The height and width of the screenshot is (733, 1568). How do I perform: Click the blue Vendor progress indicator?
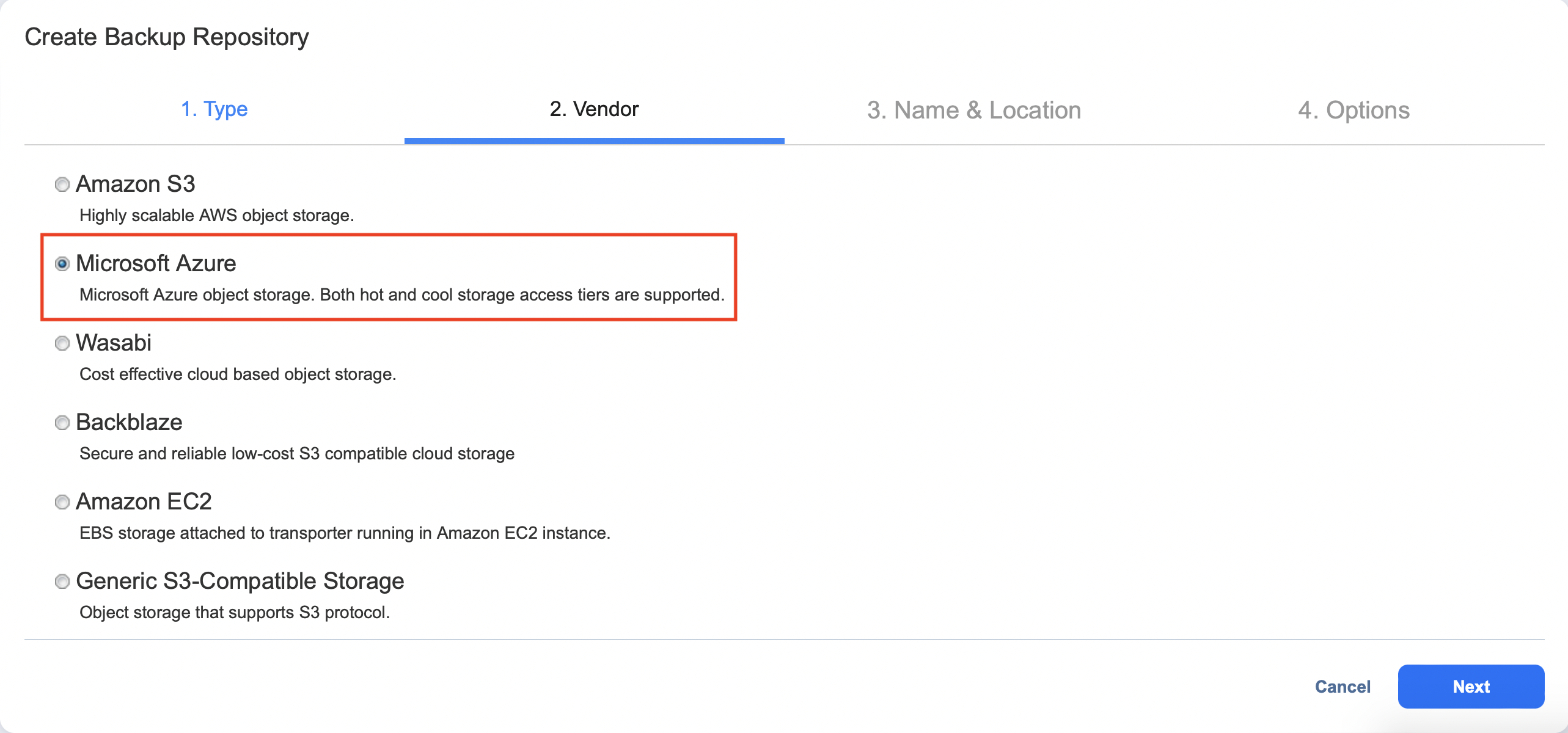tap(594, 142)
